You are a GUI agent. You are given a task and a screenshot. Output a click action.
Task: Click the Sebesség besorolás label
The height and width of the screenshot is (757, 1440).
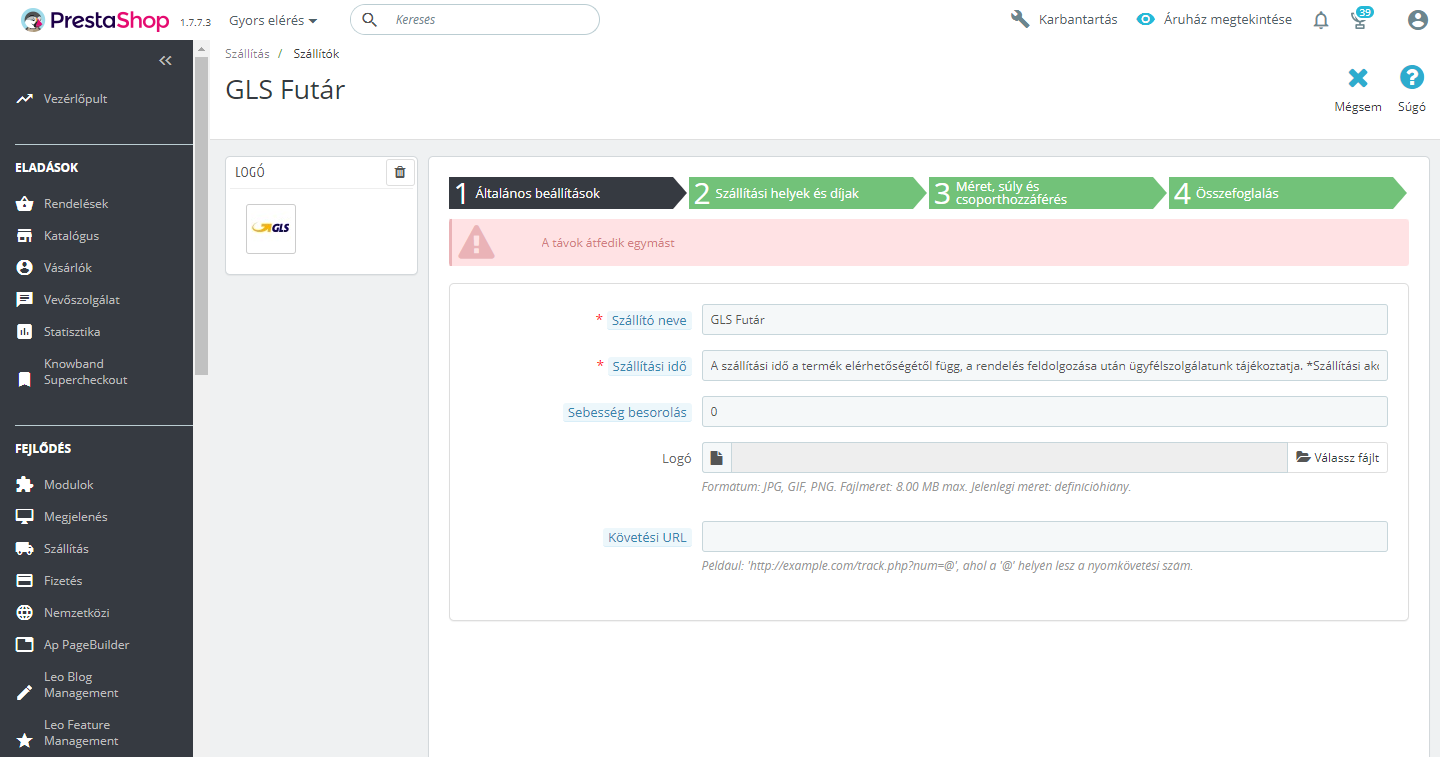point(627,413)
